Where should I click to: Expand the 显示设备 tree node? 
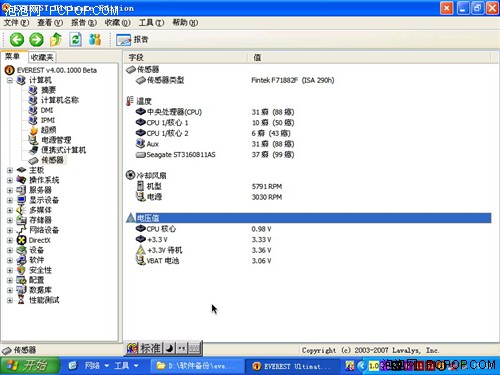[10, 200]
